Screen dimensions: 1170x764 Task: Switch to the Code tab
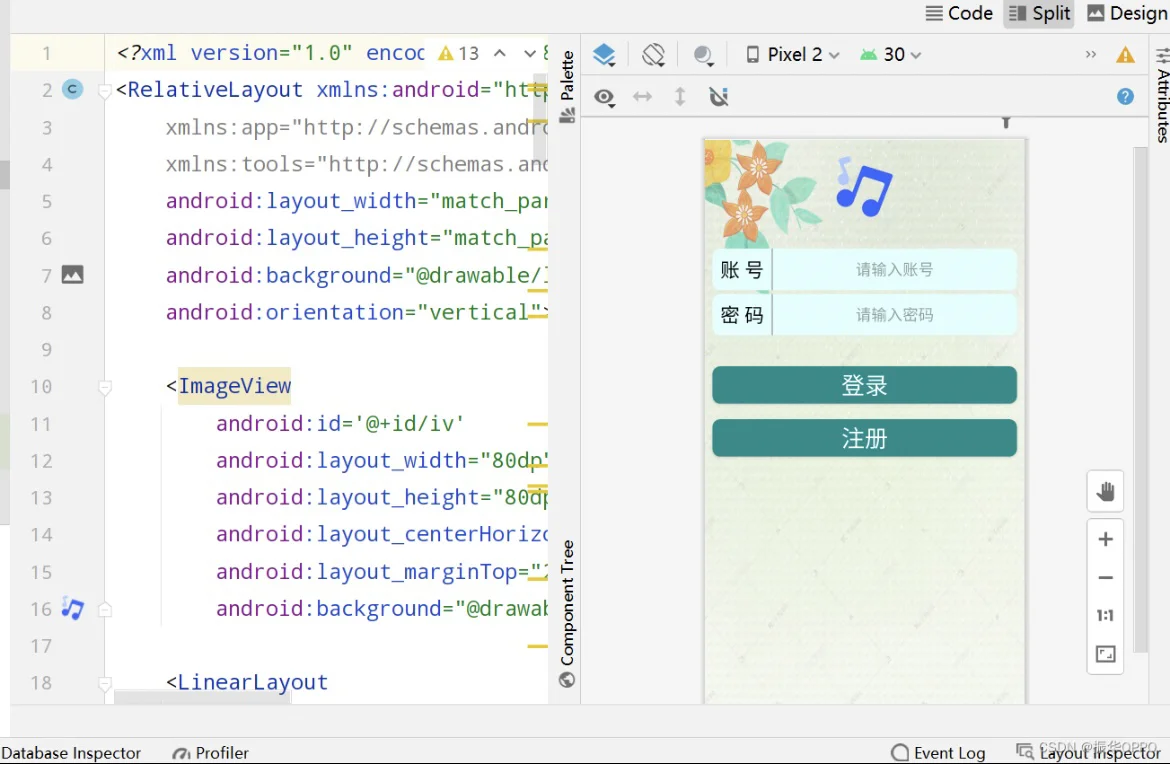[958, 13]
